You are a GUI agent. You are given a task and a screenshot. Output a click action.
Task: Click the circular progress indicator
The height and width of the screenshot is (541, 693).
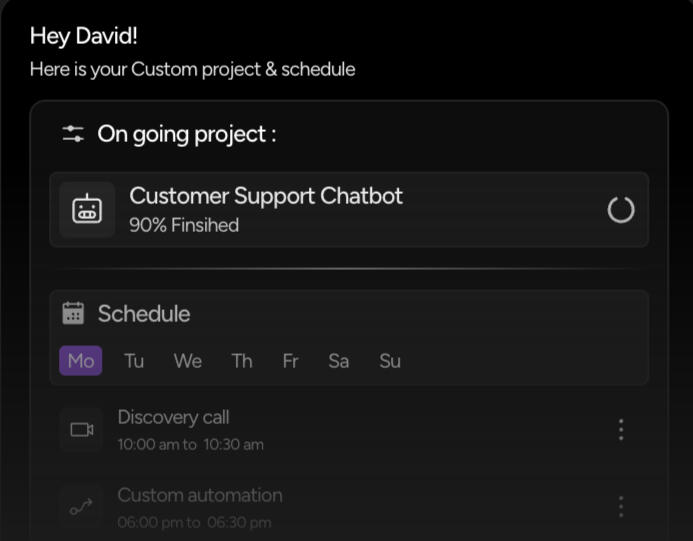(x=621, y=210)
